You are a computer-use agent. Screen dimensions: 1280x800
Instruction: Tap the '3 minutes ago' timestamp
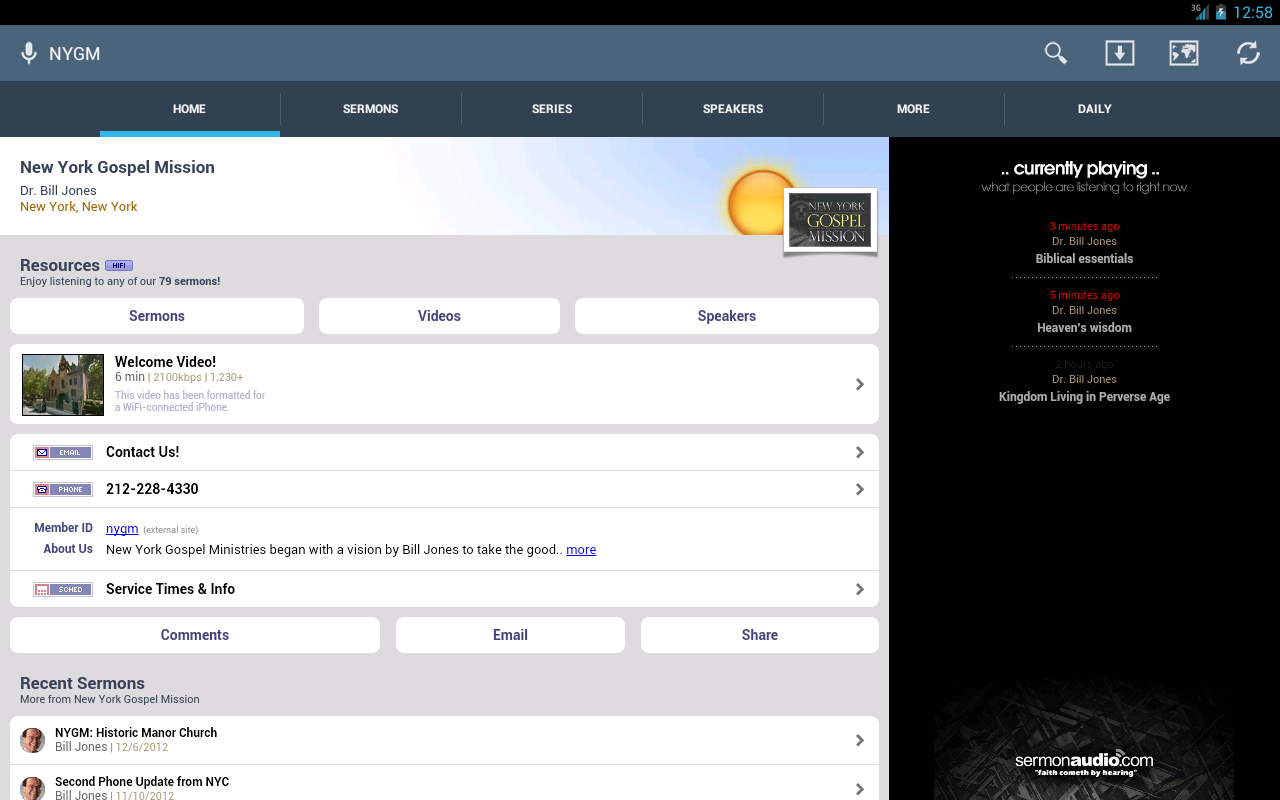click(x=1084, y=226)
